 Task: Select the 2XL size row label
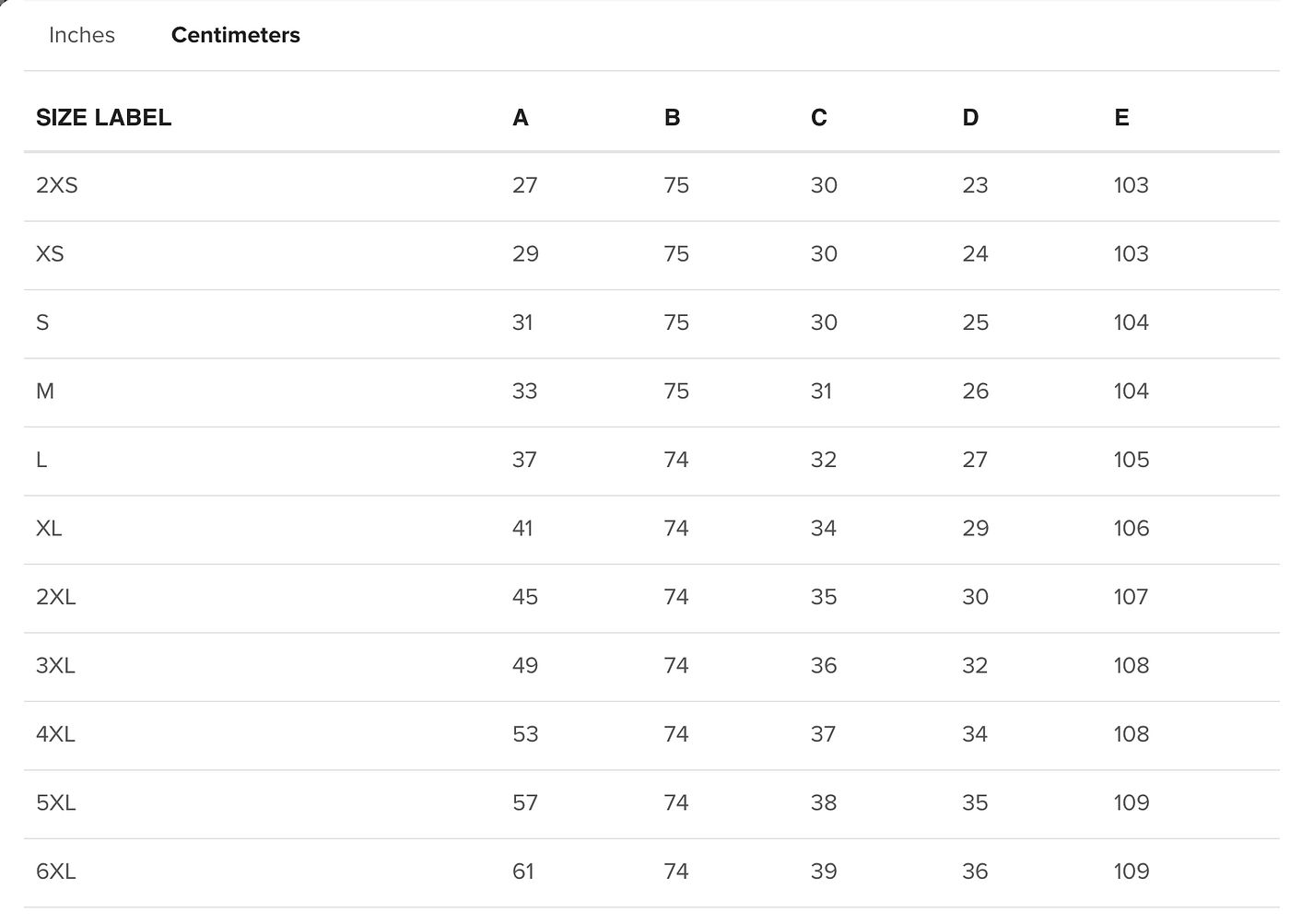pyautogui.click(x=56, y=597)
